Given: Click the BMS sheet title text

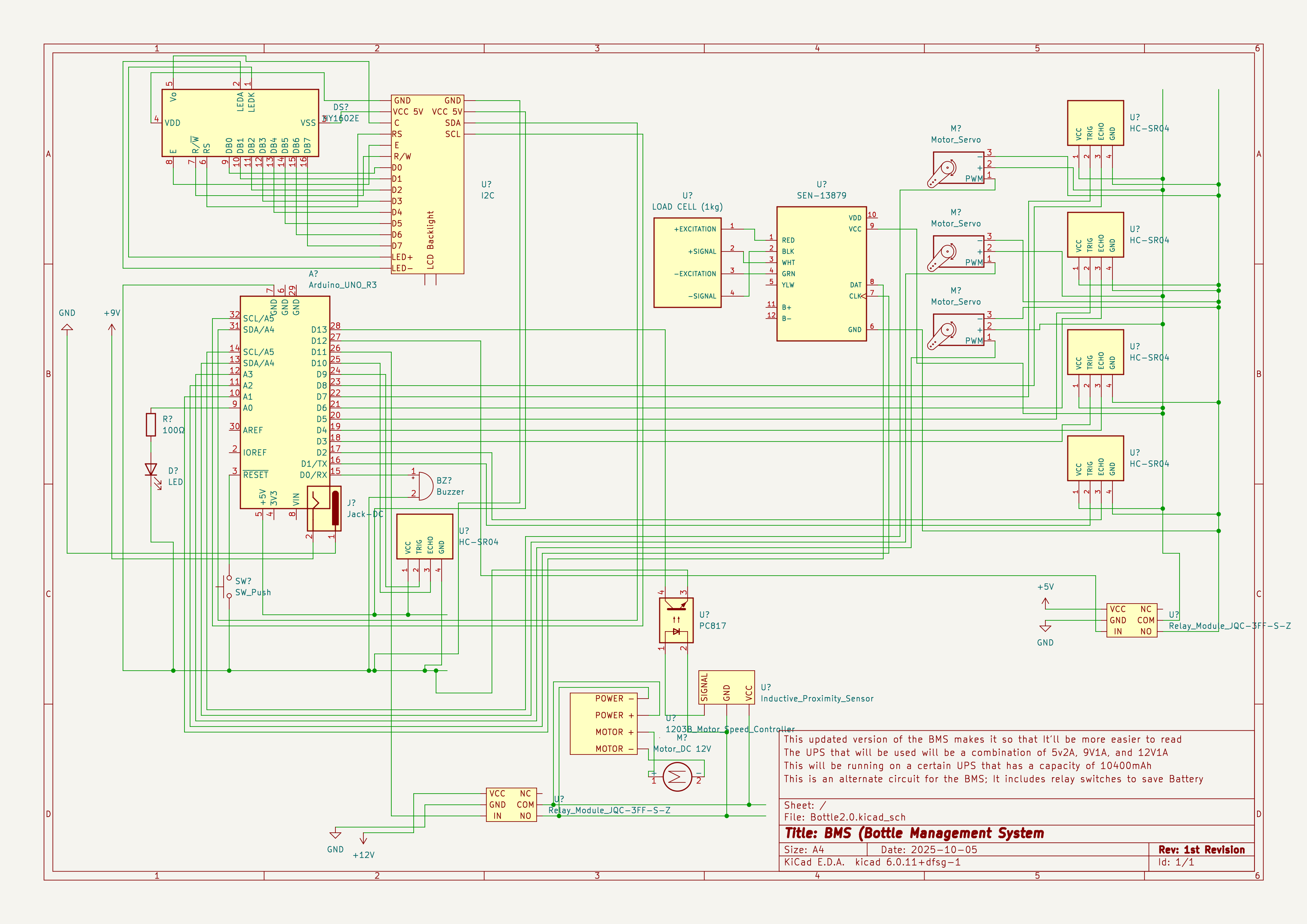Looking at the screenshot, I should 914,833.
